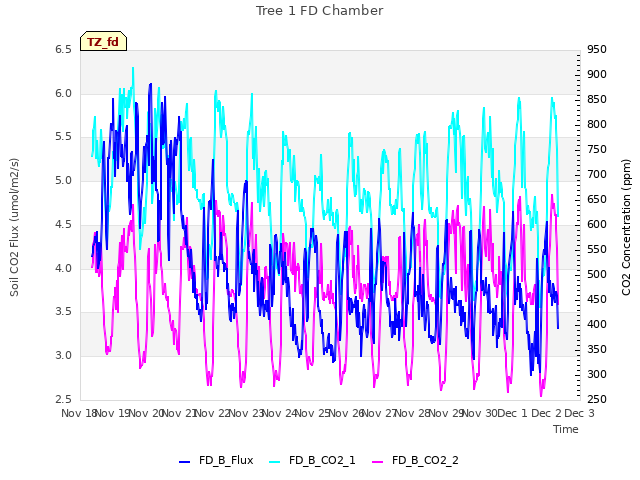Click the 2.5 left axis value
Screen dimensions: 640x480
click(x=63, y=399)
